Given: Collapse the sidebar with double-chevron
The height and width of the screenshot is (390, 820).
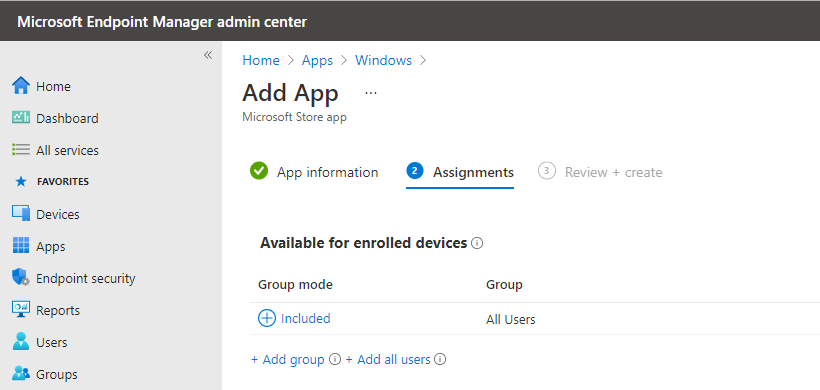Looking at the screenshot, I should click(x=208, y=55).
